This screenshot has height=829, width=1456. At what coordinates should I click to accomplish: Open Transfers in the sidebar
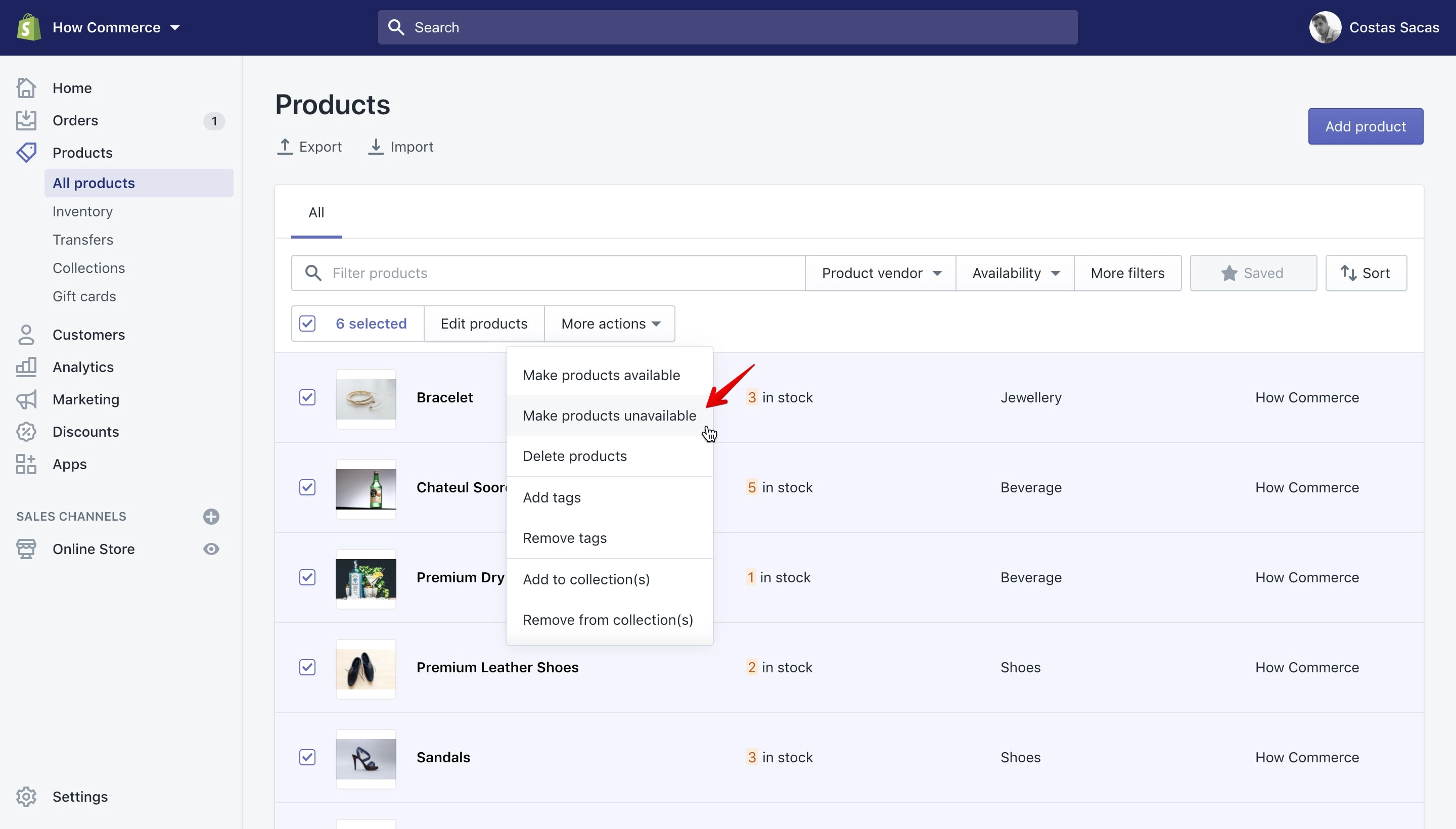[82, 240]
